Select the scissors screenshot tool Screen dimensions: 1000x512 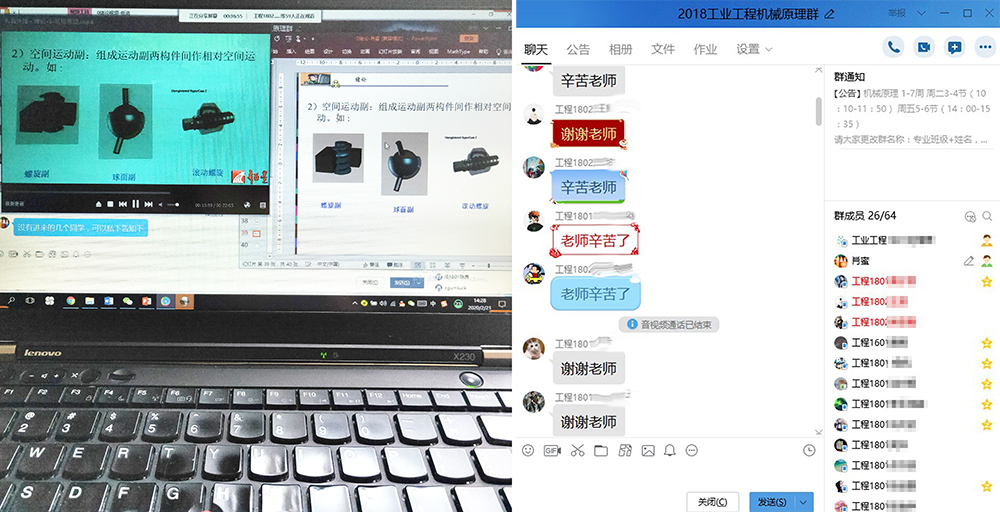[x=578, y=451]
